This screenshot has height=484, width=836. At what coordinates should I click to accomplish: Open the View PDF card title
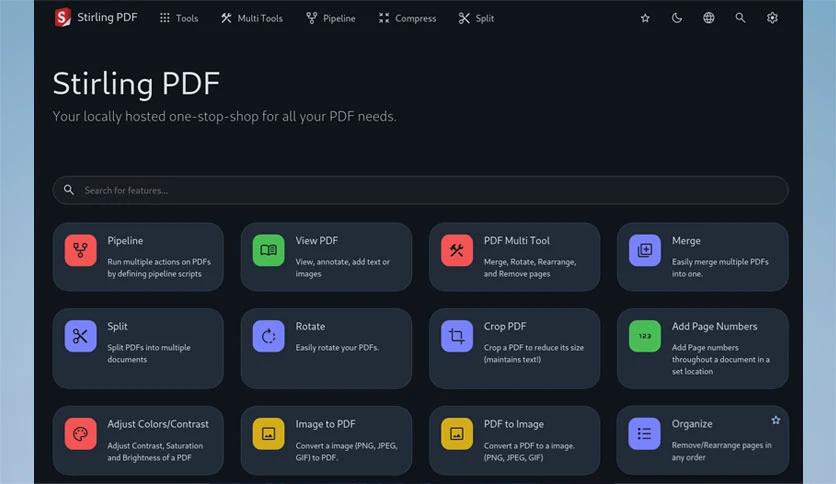tap(317, 241)
